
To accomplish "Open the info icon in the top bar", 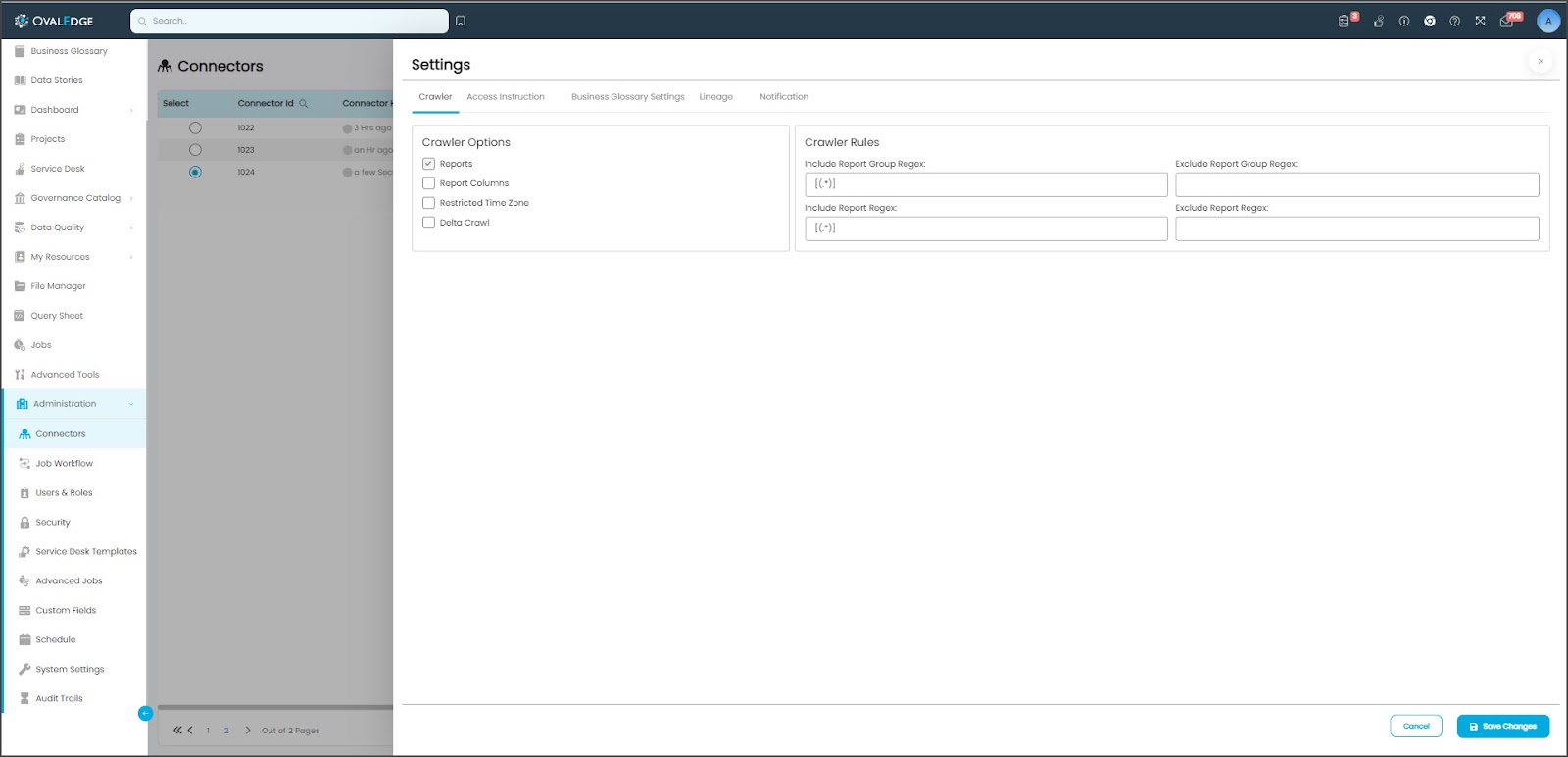I will [1404, 21].
